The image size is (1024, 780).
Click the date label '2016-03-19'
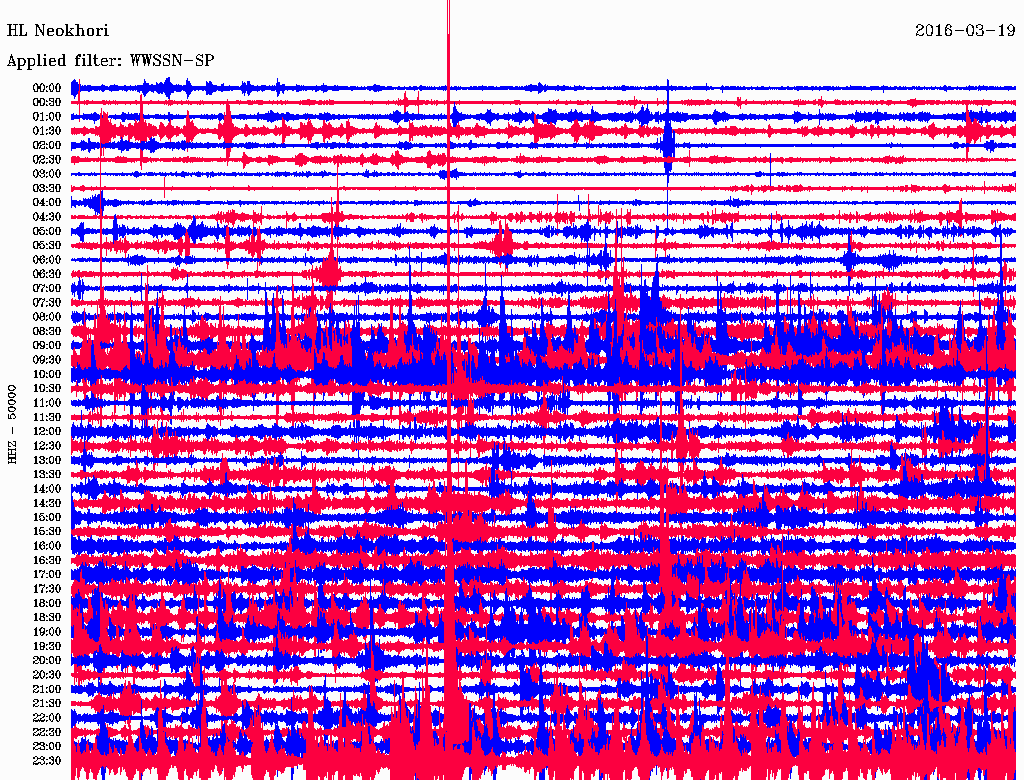point(965,31)
